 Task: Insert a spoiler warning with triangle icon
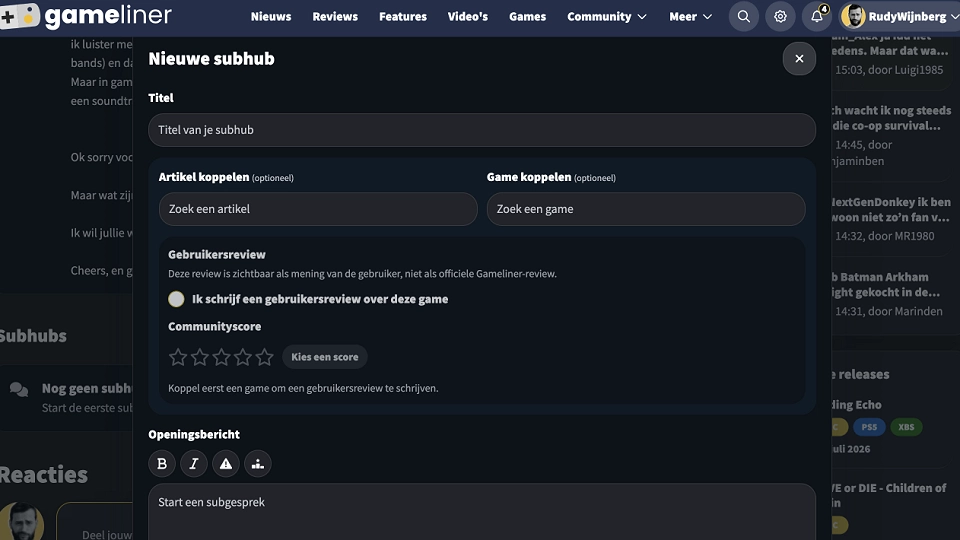coord(226,464)
